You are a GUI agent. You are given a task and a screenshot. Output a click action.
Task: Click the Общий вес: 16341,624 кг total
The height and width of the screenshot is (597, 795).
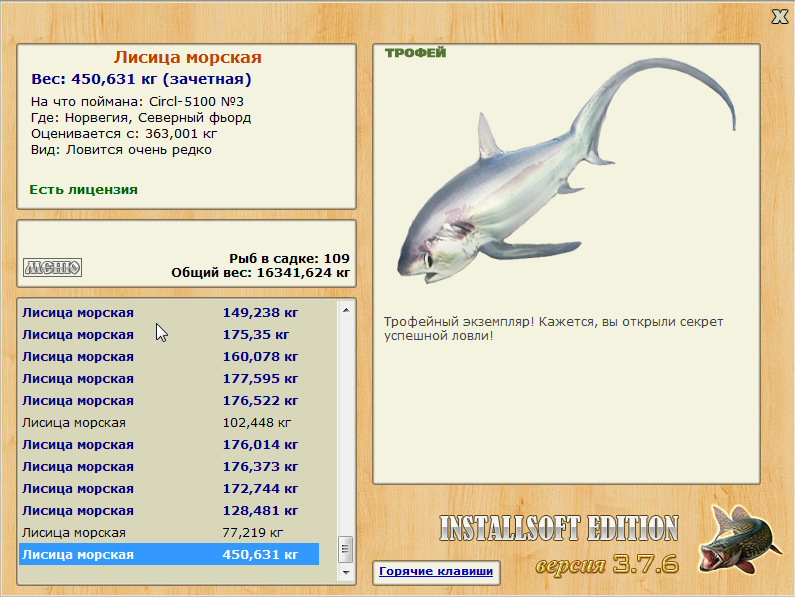[x=260, y=273]
